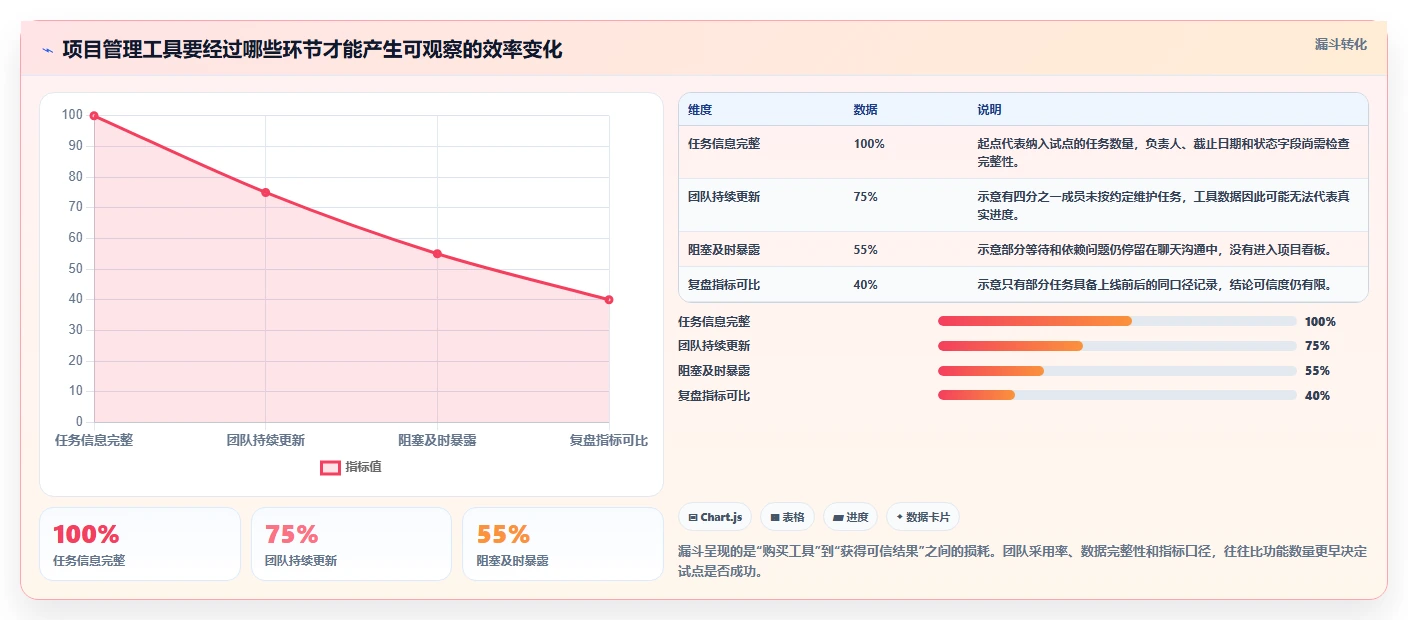Screen dimensions: 1408x620
Task: Select the 漏斗转化 label at top right
Action: (1340, 44)
